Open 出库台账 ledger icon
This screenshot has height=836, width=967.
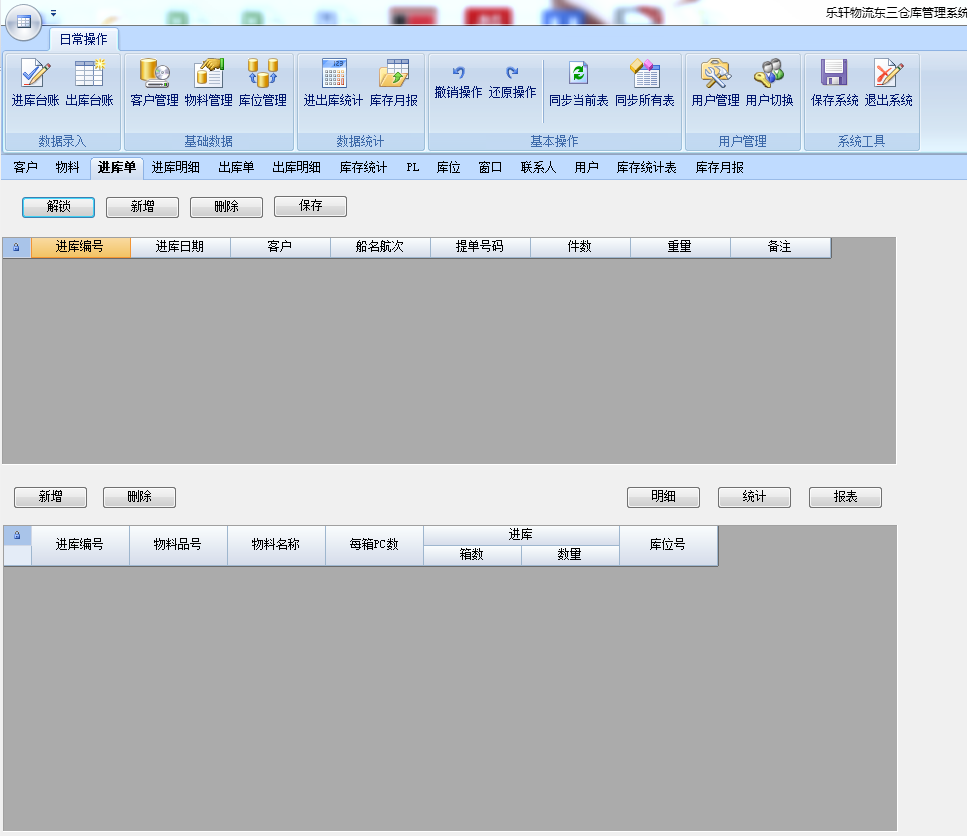89,83
